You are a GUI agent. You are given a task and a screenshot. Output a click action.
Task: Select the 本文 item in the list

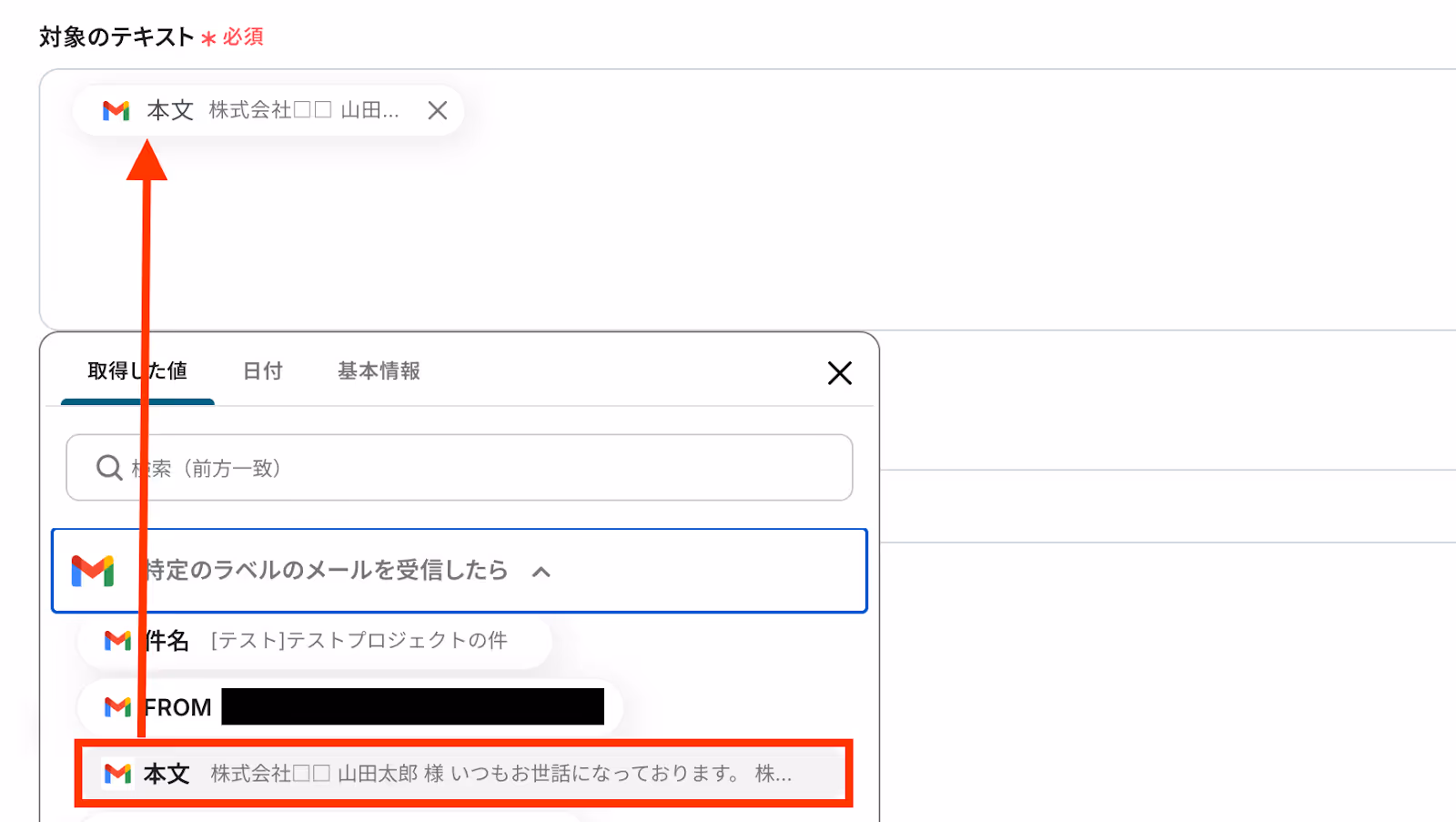pyautogui.click(x=463, y=774)
